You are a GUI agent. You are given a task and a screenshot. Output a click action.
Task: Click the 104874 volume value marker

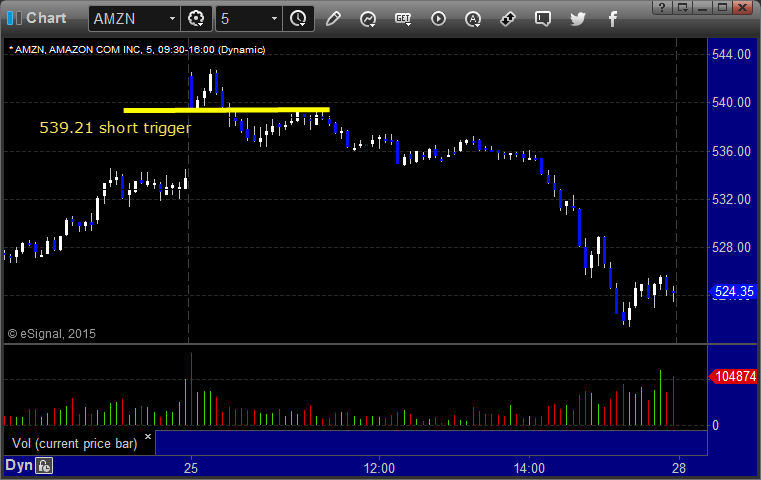click(733, 376)
